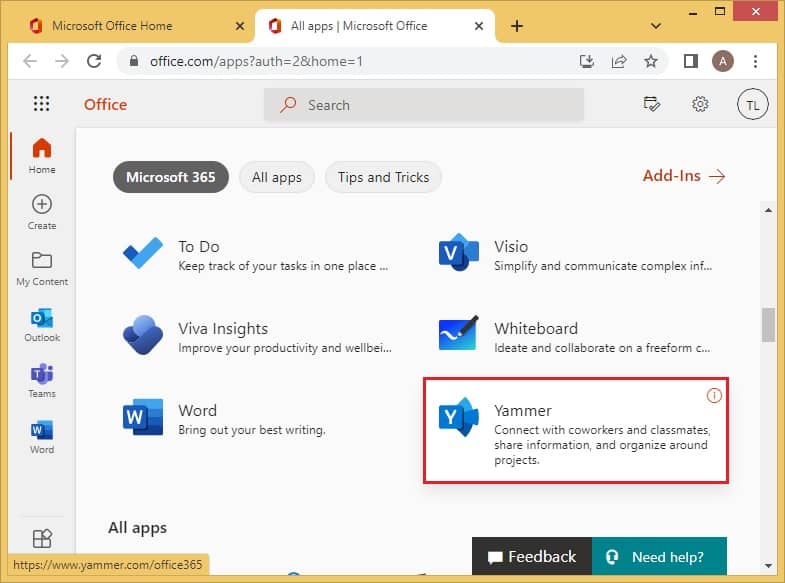
Task: Click the Visio app icon
Action: (x=459, y=252)
